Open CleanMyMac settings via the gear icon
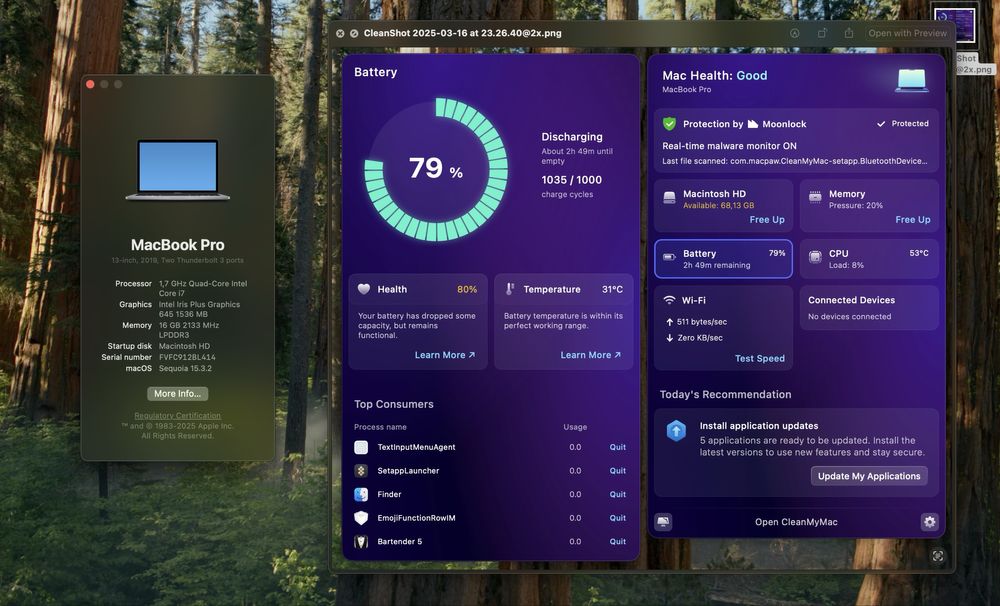Screen dimensions: 1000x606 click(x=930, y=522)
